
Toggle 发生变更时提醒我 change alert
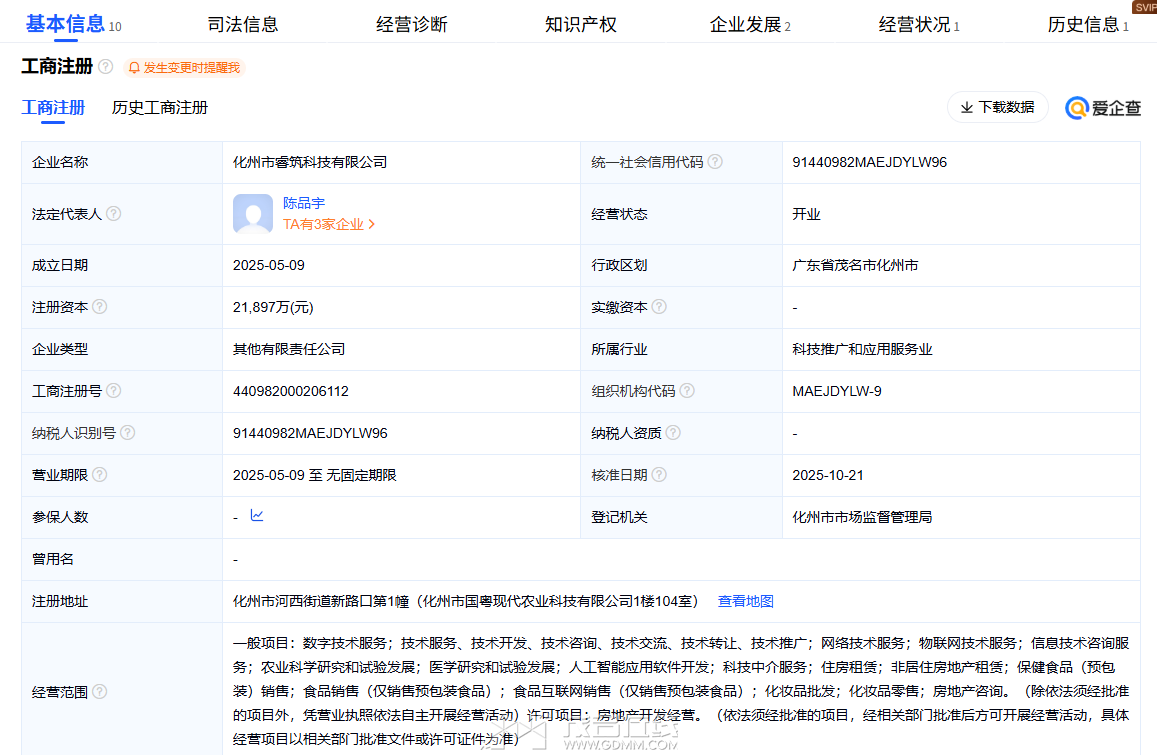coord(184,68)
